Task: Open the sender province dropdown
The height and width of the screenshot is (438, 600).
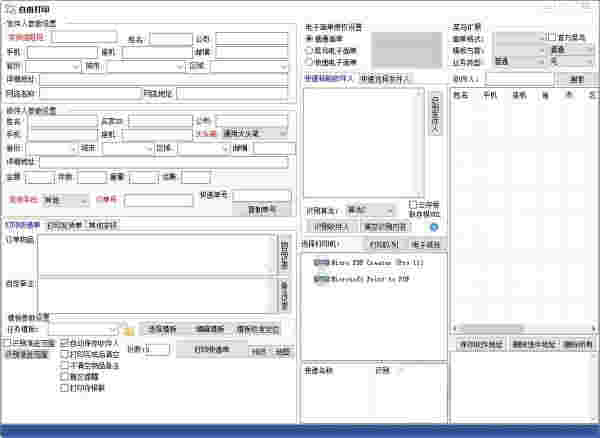Action: (53, 67)
